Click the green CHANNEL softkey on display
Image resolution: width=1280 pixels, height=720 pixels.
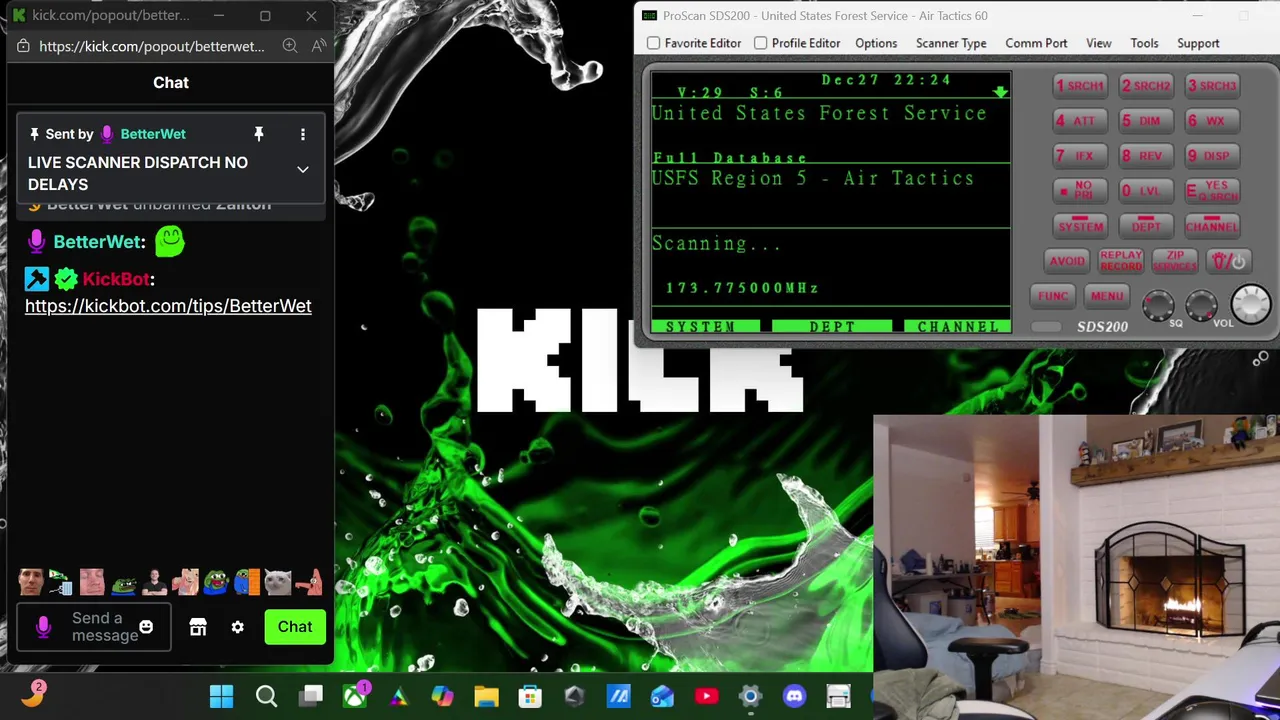point(958,327)
